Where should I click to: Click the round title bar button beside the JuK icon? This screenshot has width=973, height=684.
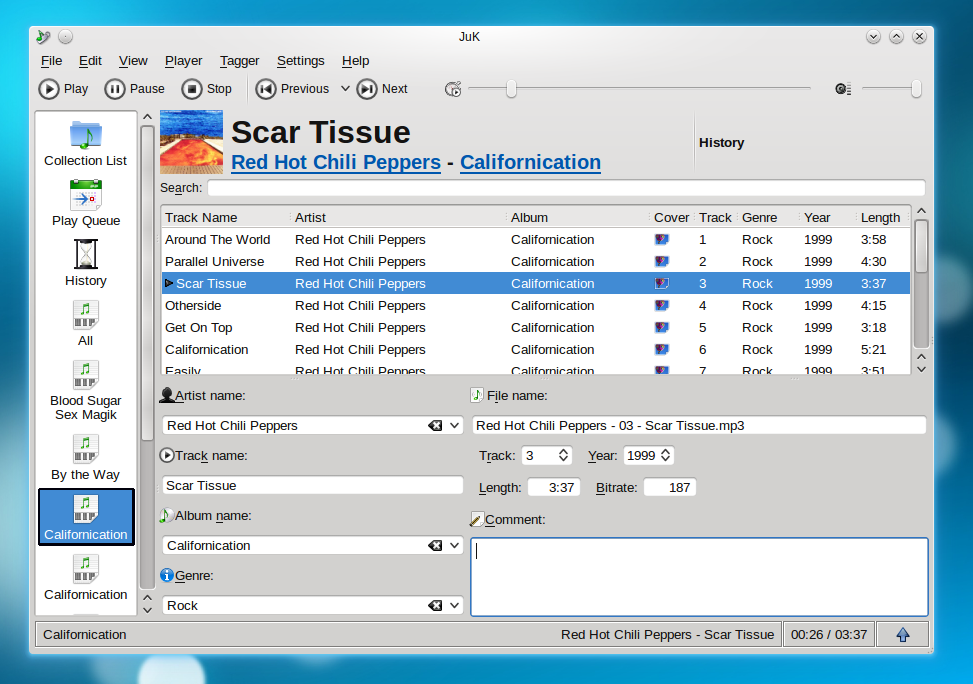pos(66,37)
